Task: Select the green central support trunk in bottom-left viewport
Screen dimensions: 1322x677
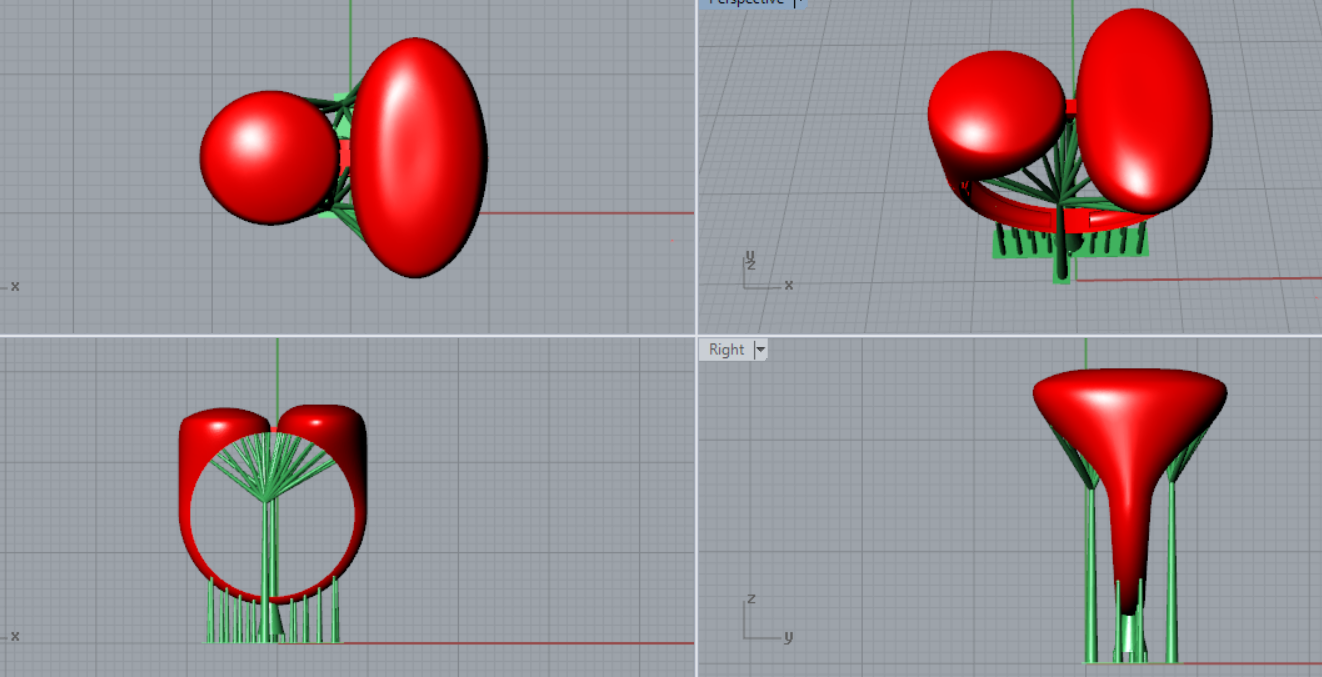Action: pos(267,560)
